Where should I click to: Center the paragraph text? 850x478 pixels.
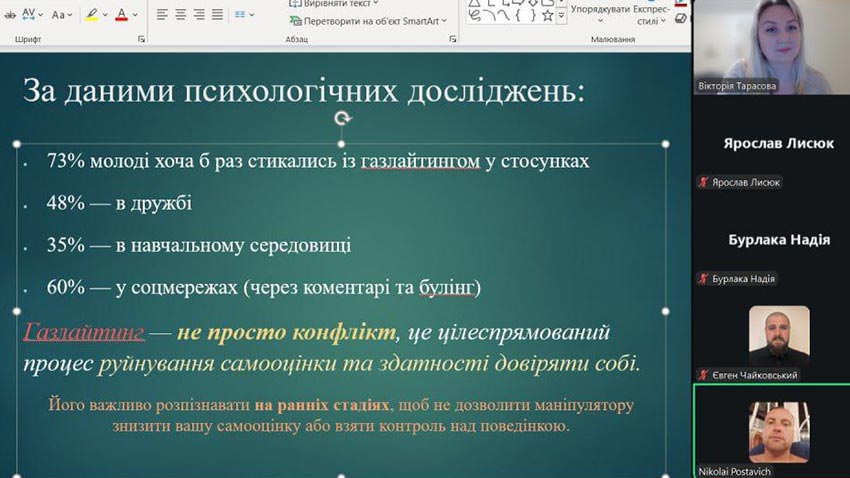[181, 15]
